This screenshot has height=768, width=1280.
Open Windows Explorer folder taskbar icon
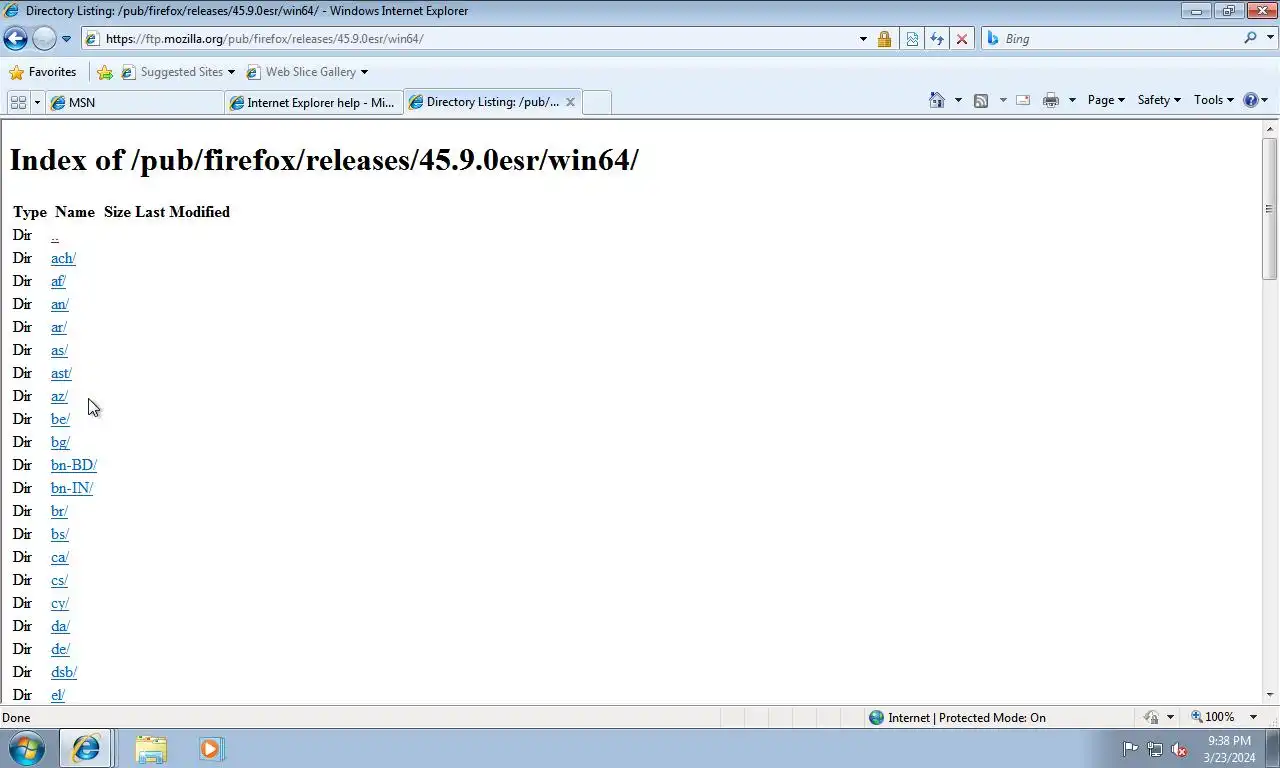coord(151,749)
